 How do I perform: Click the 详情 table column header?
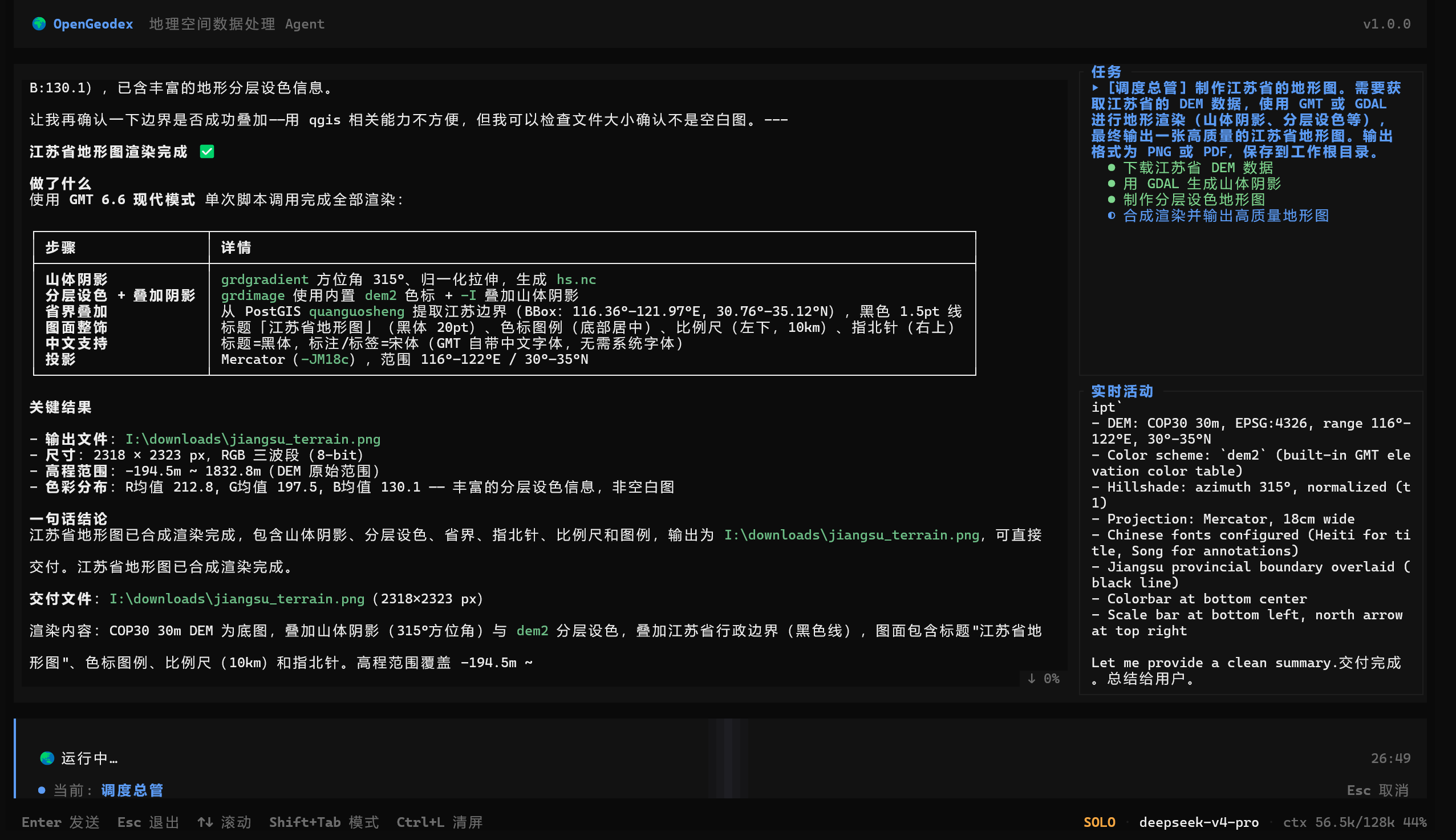point(237,247)
